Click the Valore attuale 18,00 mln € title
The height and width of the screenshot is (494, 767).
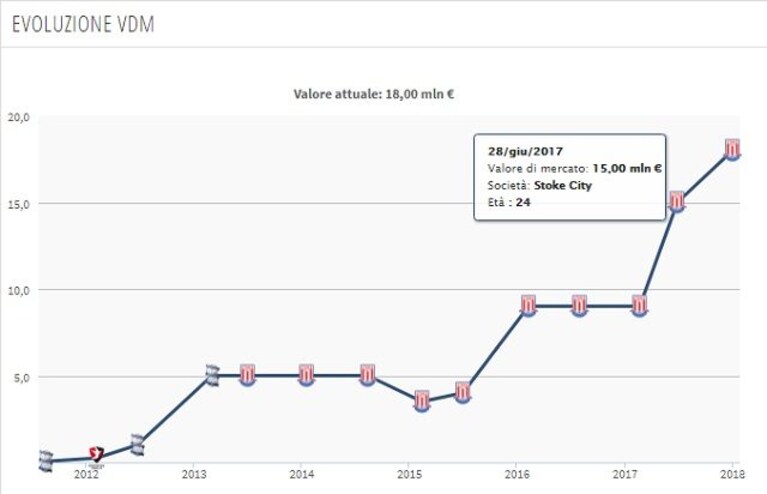[x=374, y=94]
